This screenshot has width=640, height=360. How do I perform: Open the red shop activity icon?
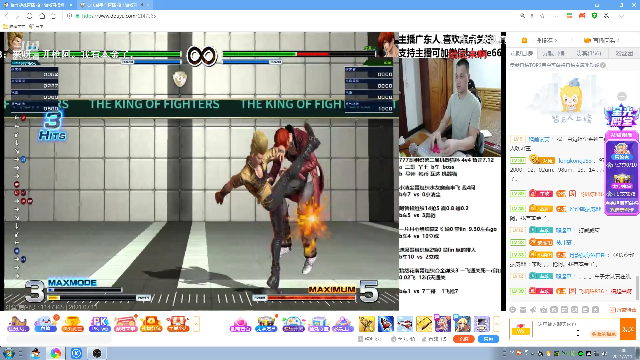click(x=177, y=324)
